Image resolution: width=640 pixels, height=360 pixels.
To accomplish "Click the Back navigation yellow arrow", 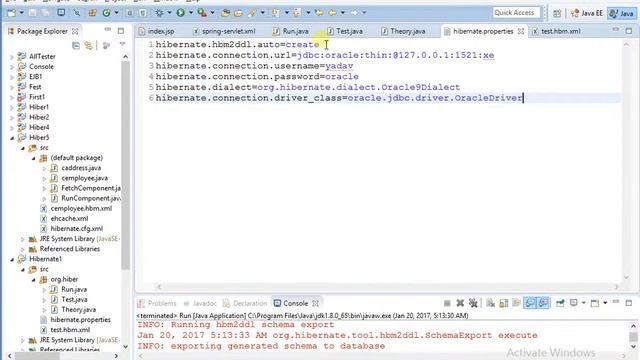I will tap(332, 13).
